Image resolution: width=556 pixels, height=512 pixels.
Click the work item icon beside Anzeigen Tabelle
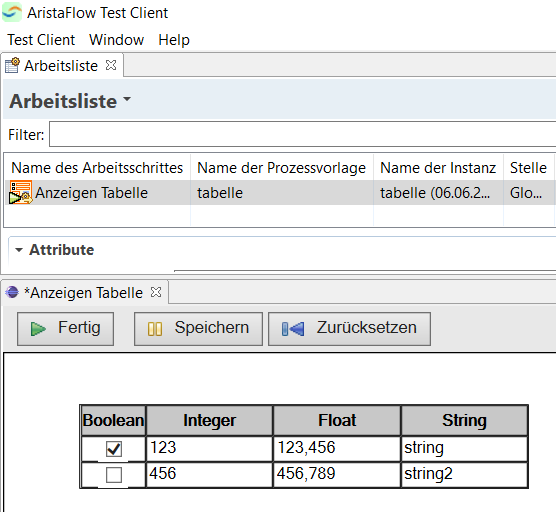point(21,193)
